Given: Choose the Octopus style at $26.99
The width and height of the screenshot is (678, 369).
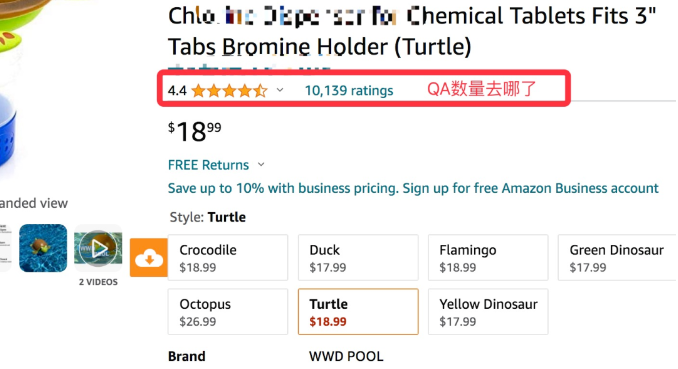Looking at the screenshot, I should (228, 311).
